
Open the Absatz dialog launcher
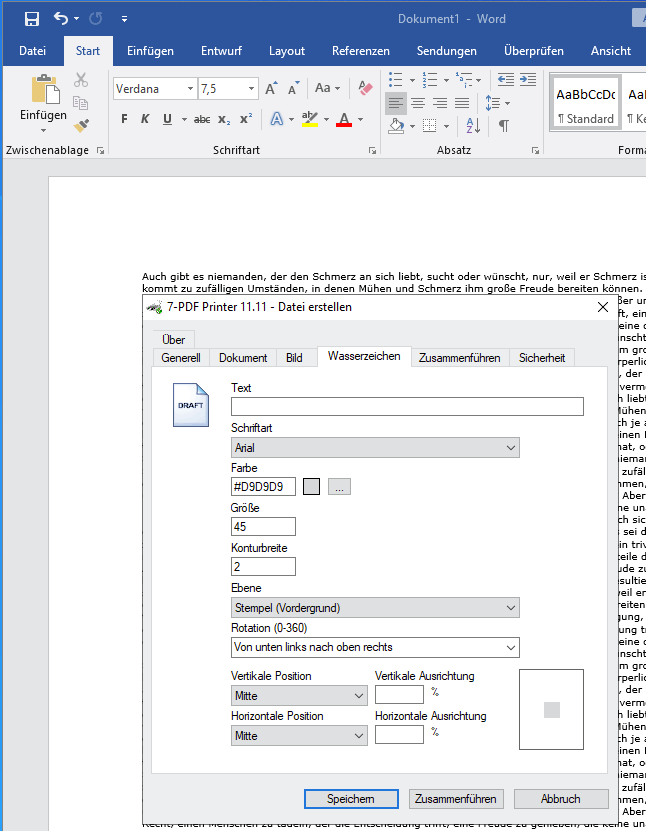536,151
